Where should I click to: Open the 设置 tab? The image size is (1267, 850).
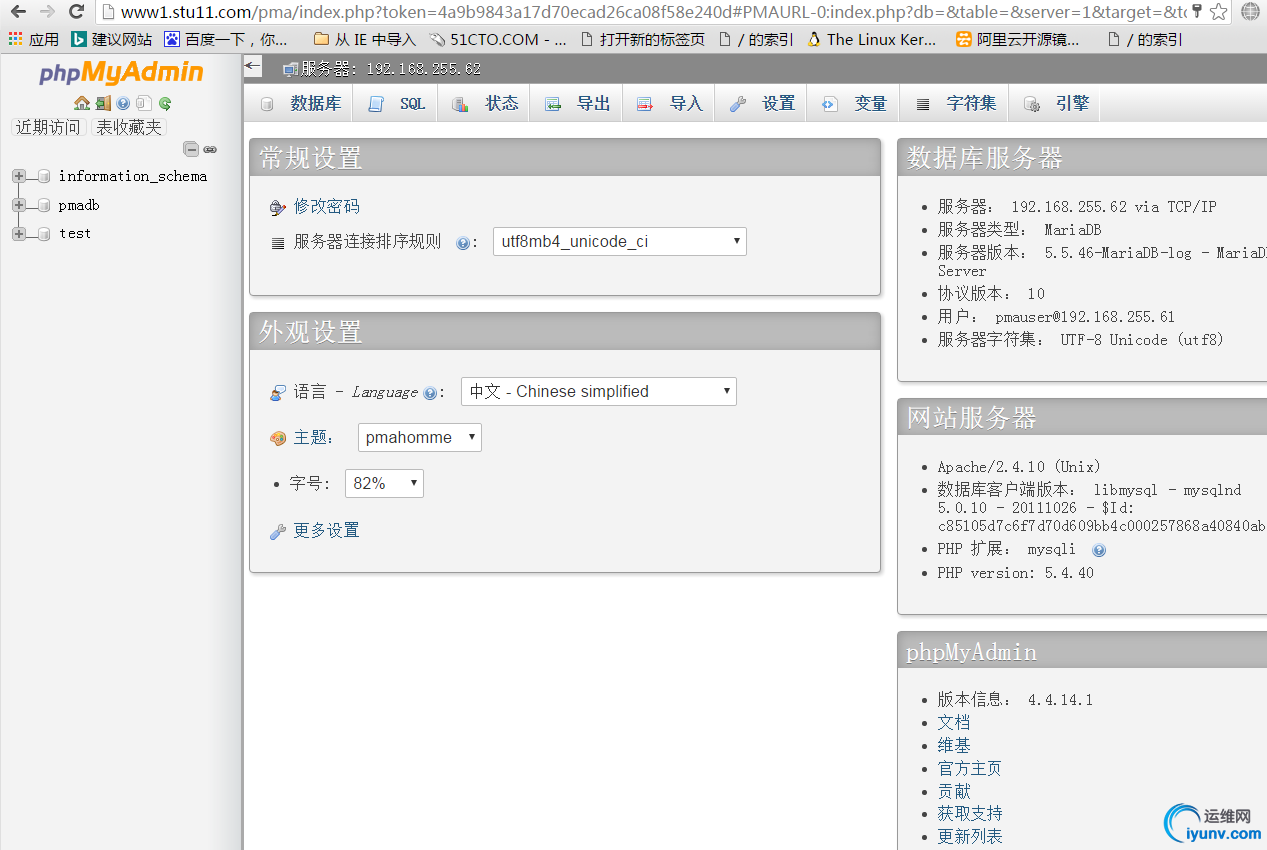coord(761,104)
